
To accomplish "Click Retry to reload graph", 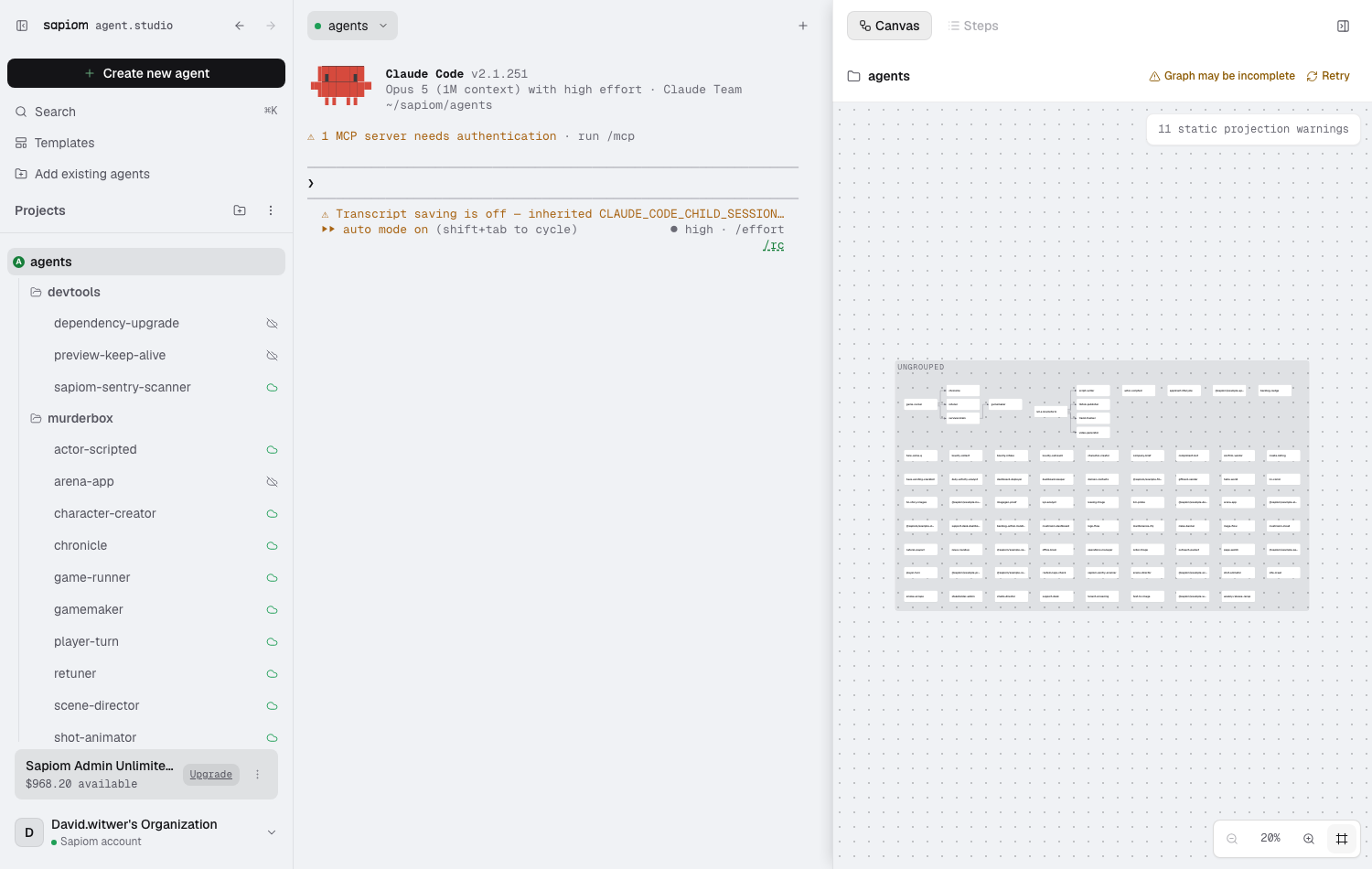I will [1328, 76].
